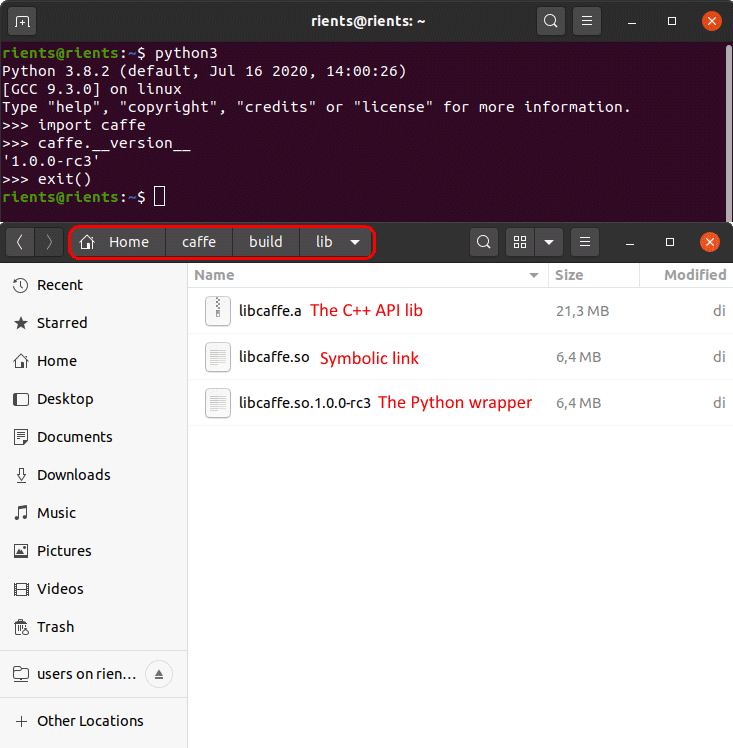Screen dimensions: 733x748
Task: Close the file manager window
Action: coord(710,242)
